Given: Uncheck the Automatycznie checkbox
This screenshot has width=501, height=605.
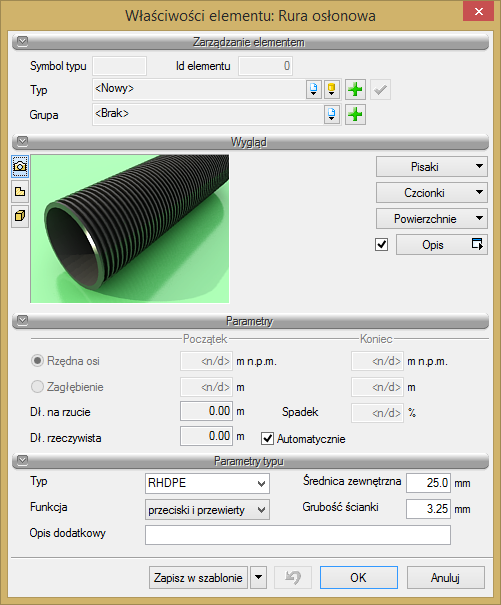Looking at the screenshot, I should click(267, 439).
